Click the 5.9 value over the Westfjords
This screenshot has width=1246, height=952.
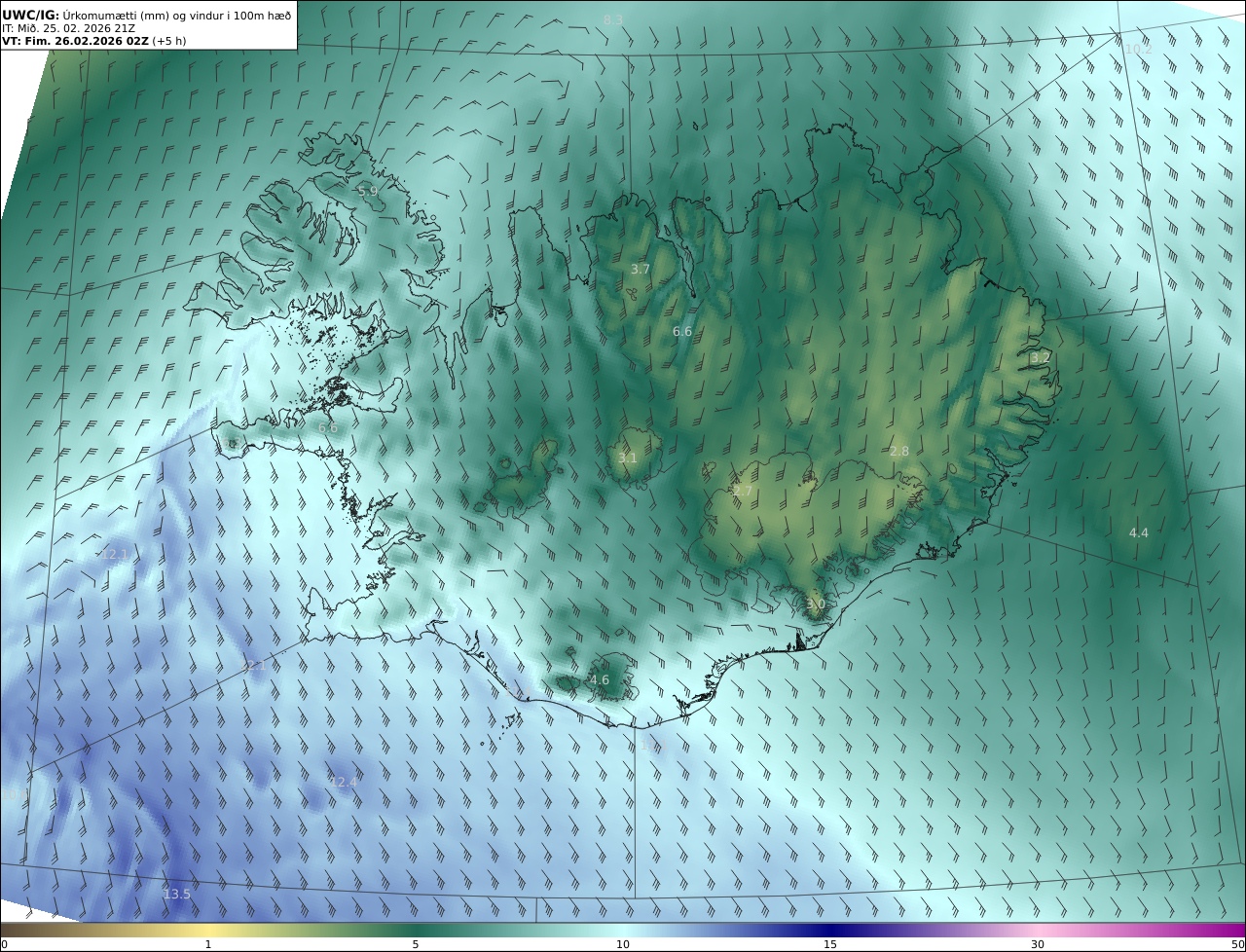coord(368,192)
